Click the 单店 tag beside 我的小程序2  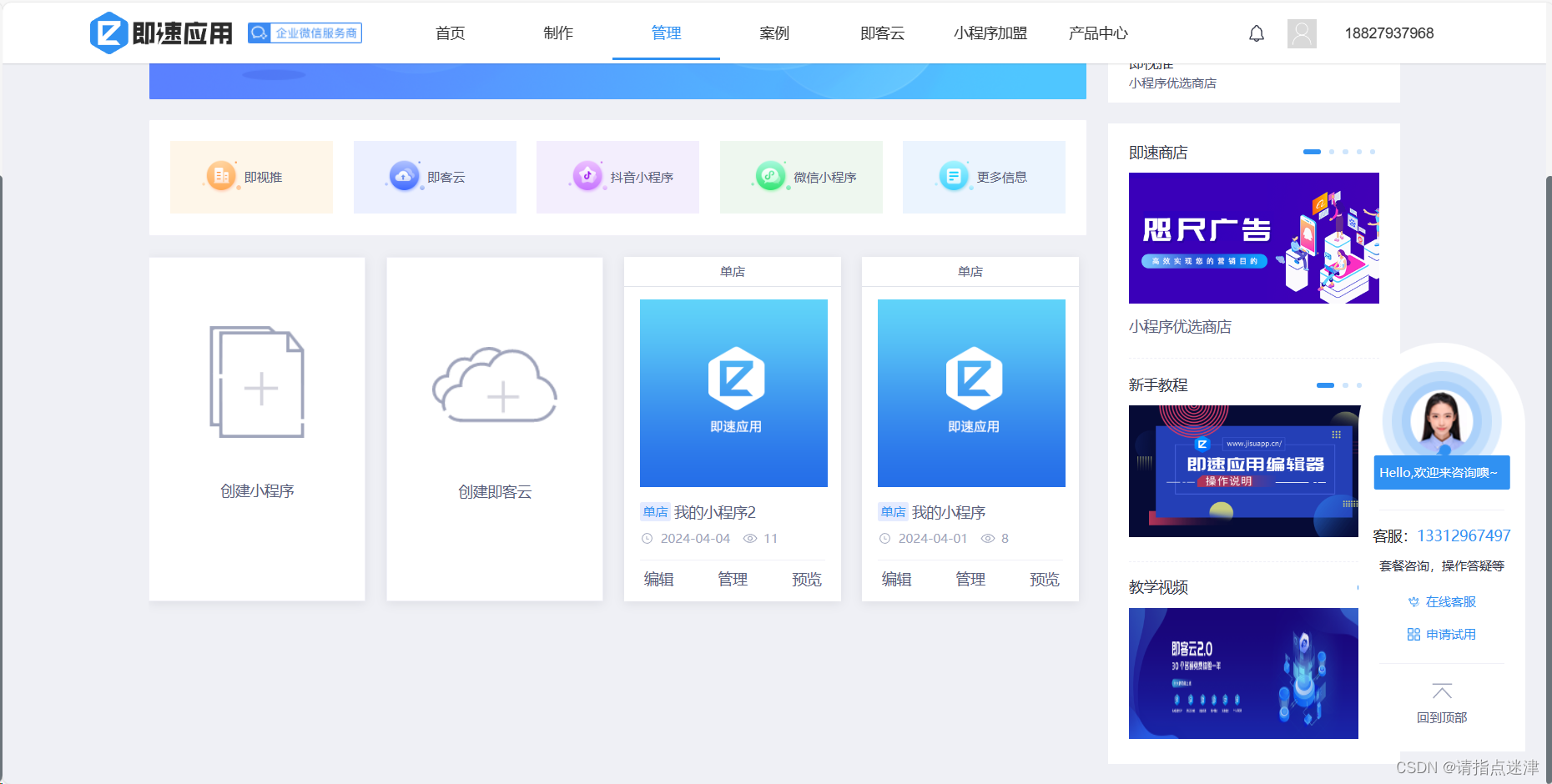[655, 512]
